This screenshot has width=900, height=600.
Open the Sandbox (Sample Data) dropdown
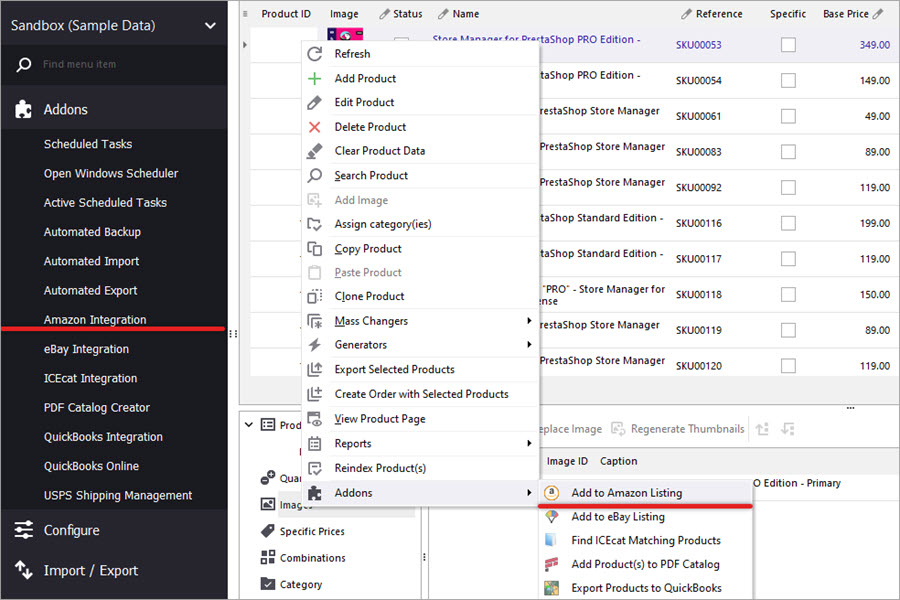[211, 26]
